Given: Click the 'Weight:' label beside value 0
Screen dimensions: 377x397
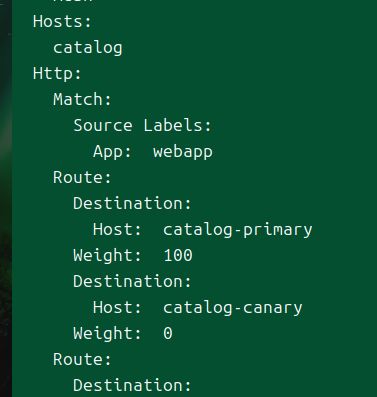Looking at the screenshot, I should coord(107,334).
